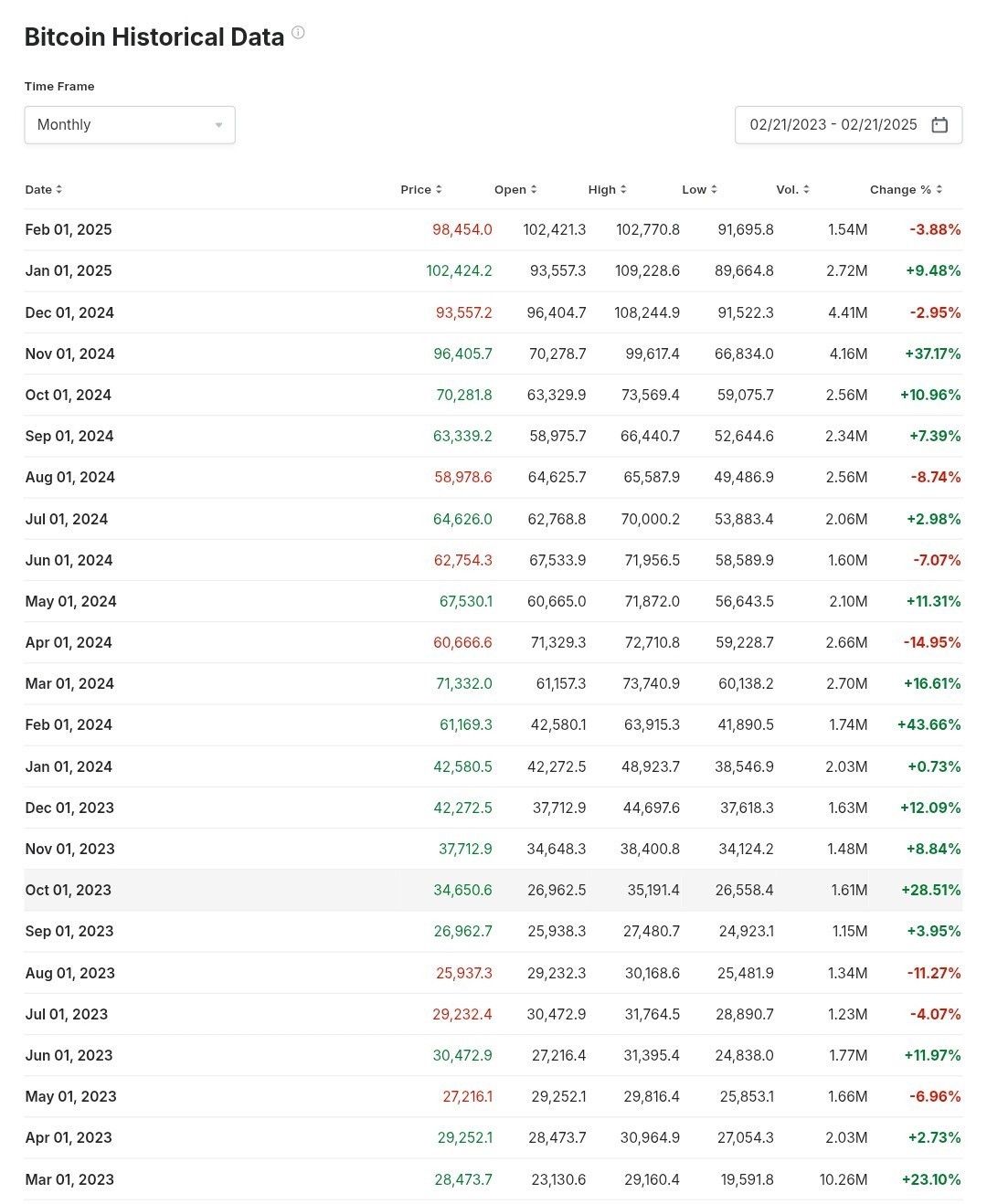Sort by Vol. column arrows
Screen dimensions: 987x1204
806,189
